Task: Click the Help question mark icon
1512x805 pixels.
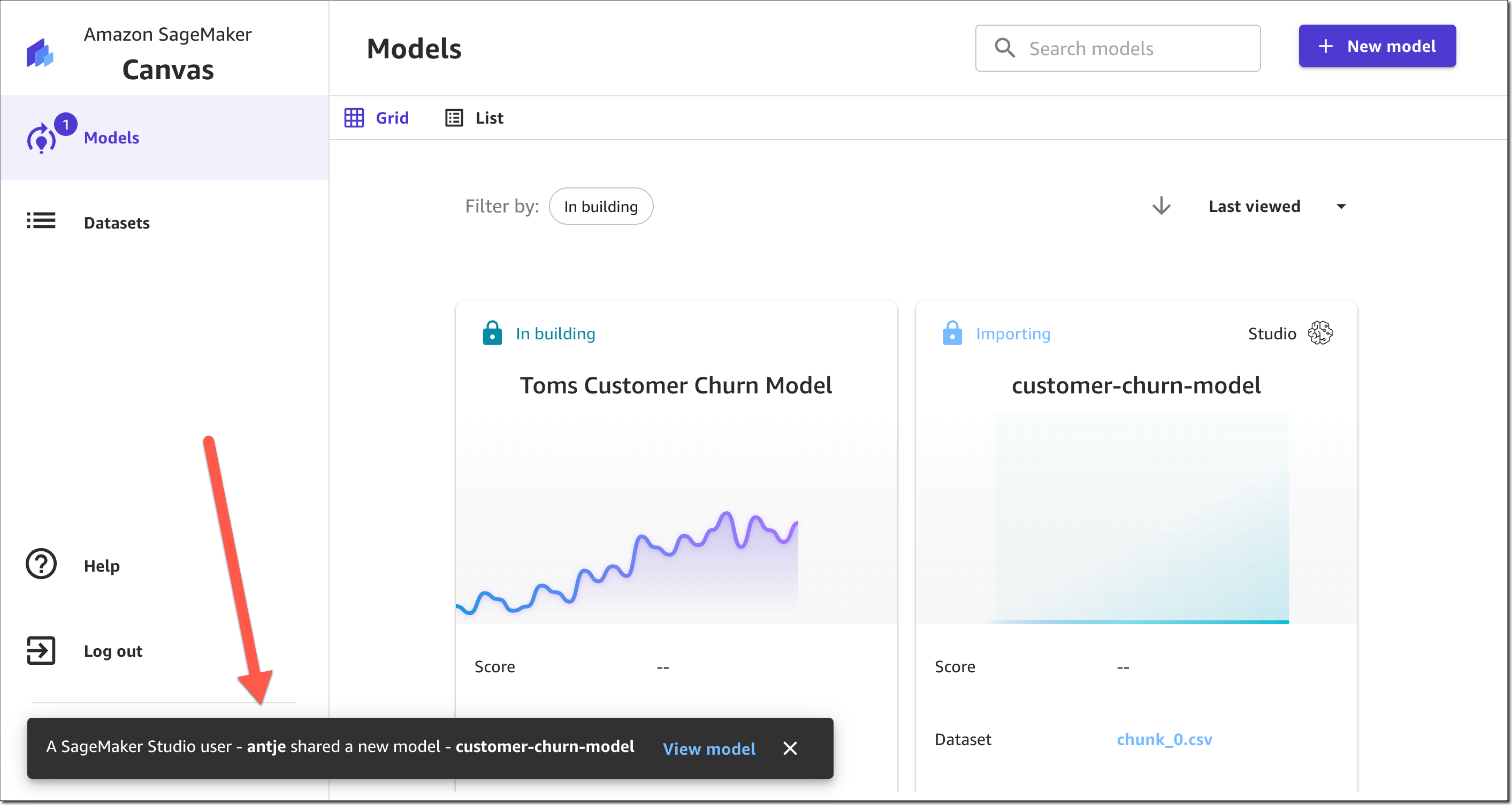Action: coord(41,564)
